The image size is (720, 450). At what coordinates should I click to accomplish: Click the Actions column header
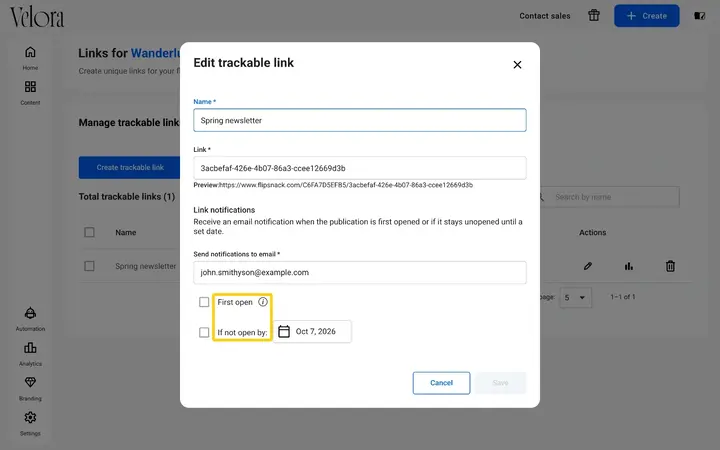tap(592, 232)
